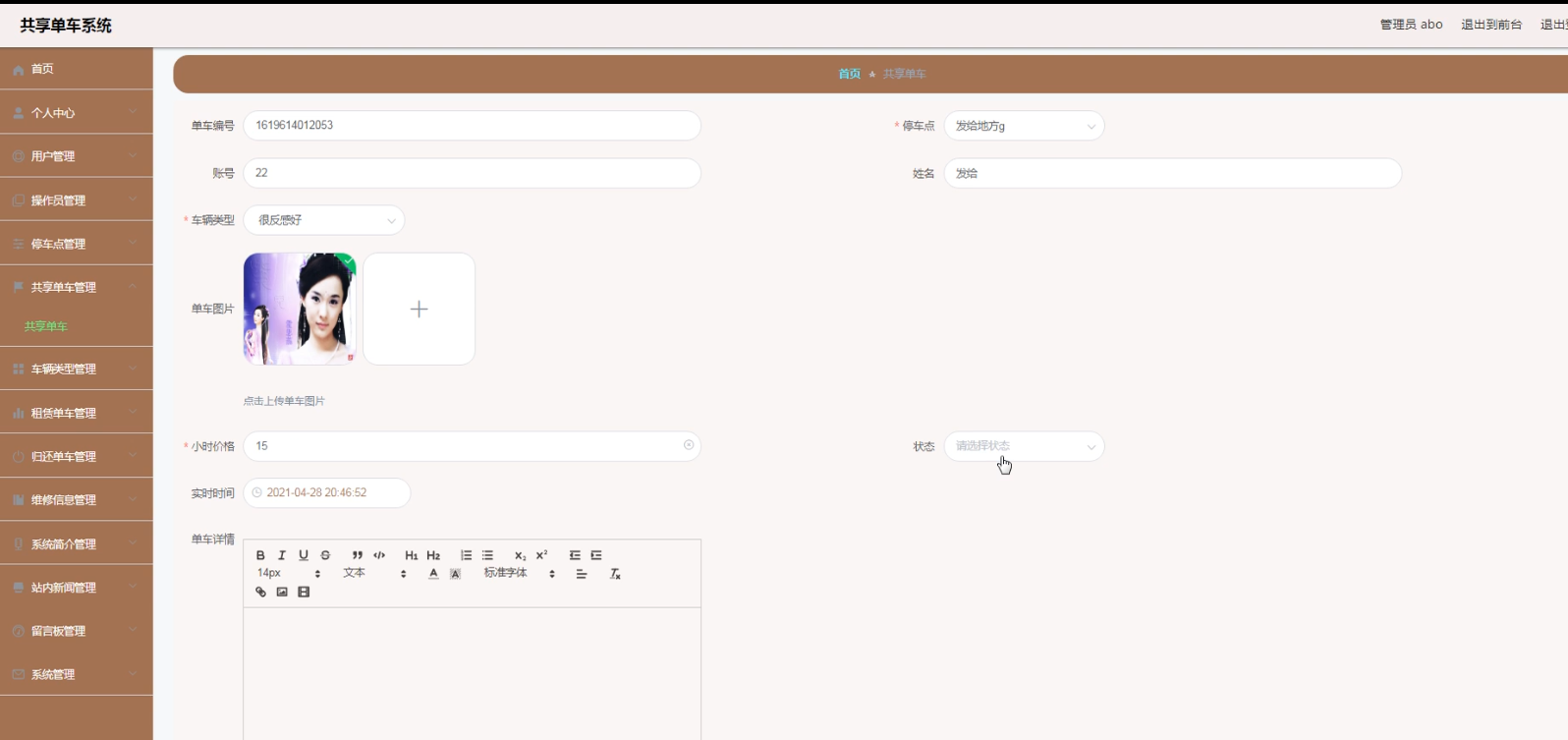Click the clock icon in 实时时间 field
Image resolution: width=1568 pixels, height=740 pixels.
click(x=257, y=492)
